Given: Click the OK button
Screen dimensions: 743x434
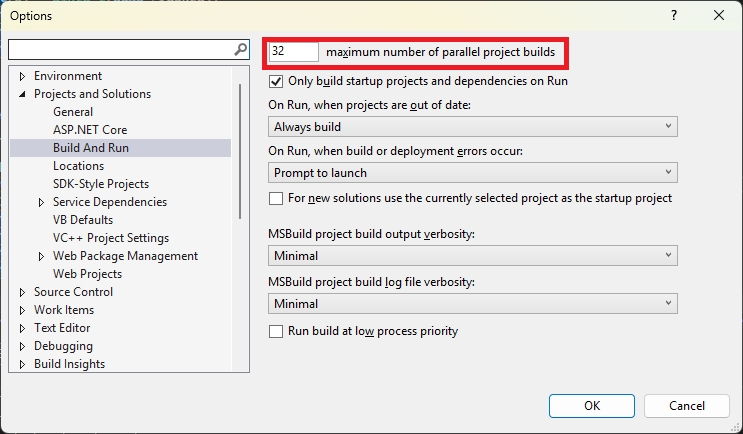Looking at the screenshot, I should [592, 406].
